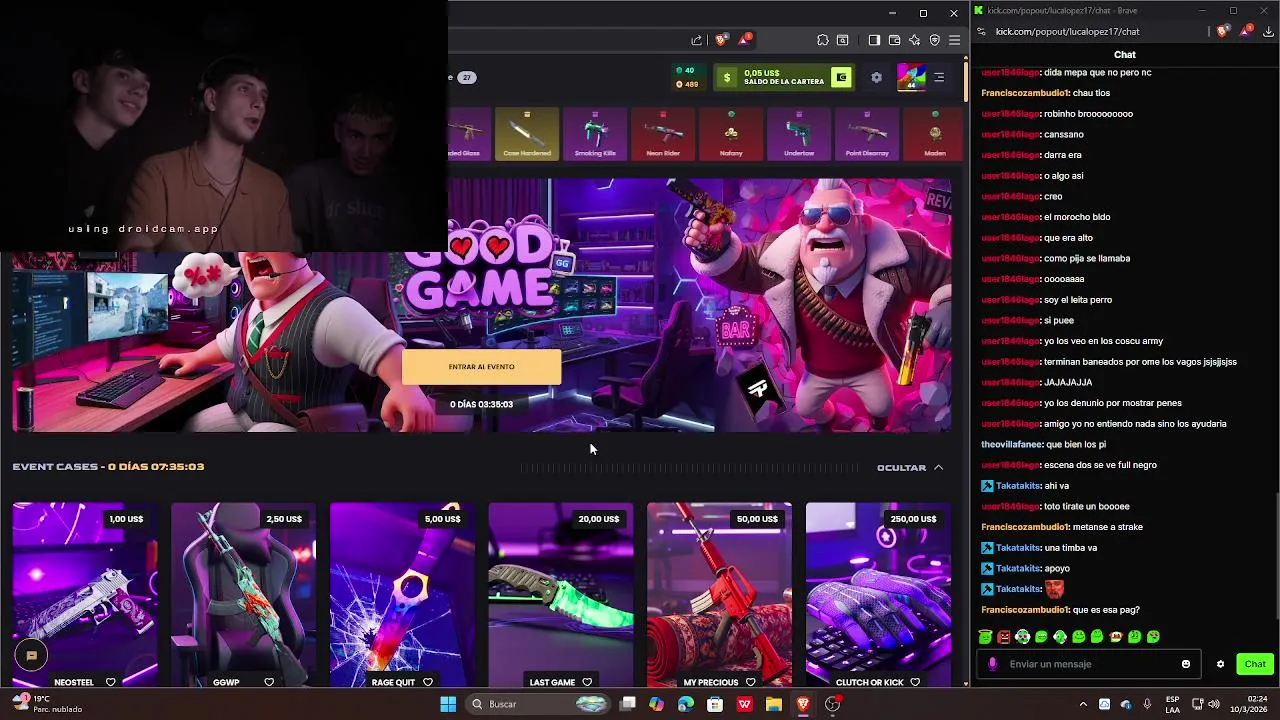Click the 0,05 US$ wallet balance text
Screen dimensions: 1280x720
[762, 73]
